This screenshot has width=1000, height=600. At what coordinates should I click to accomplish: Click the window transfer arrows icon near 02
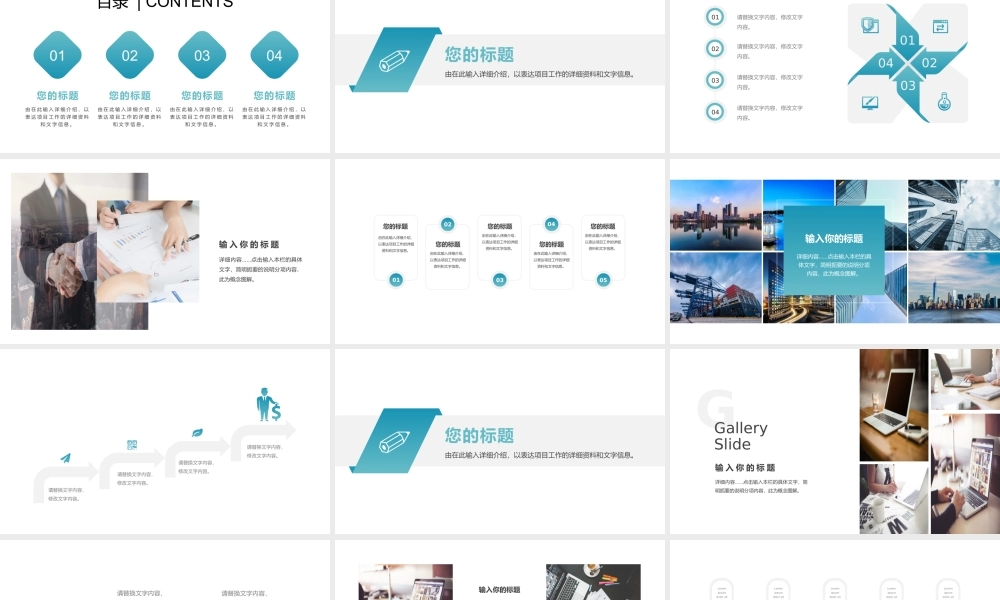click(x=940, y=26)
